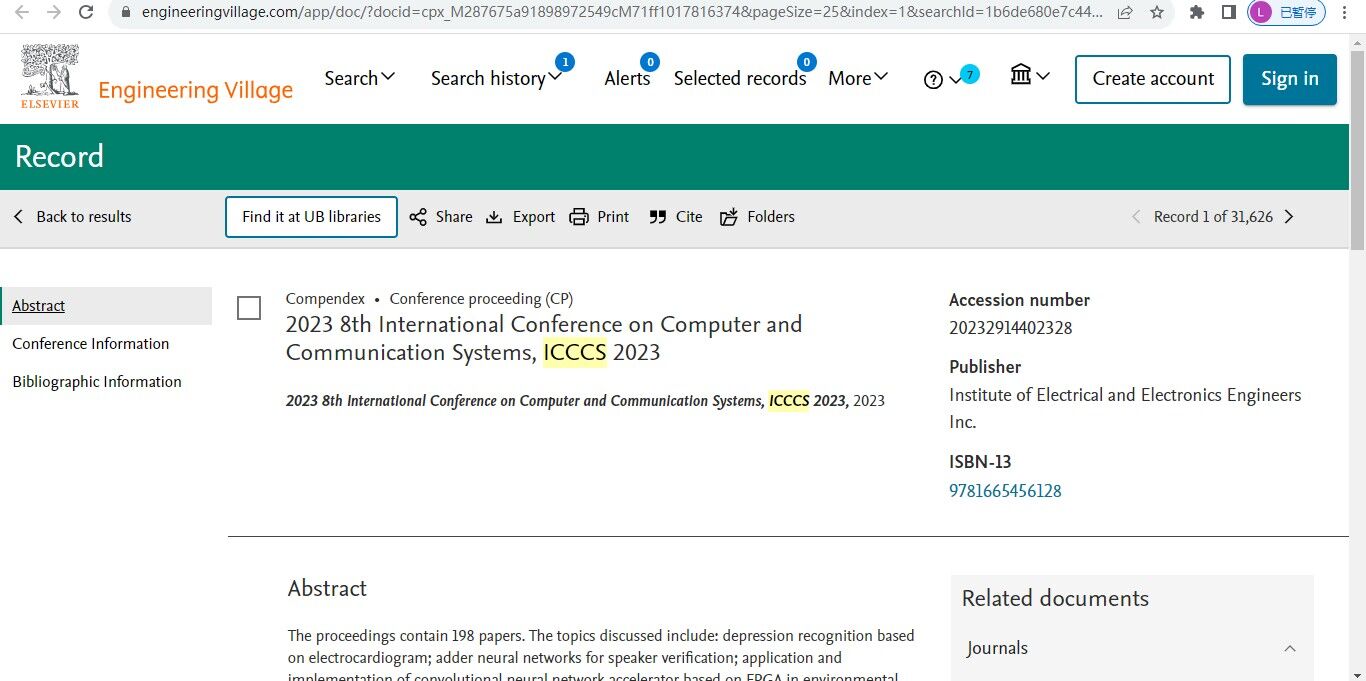The width and height of the screenshot is (1366, 681).
Task: Click the Engineering Village logo text
Action: tap(196, 91)
